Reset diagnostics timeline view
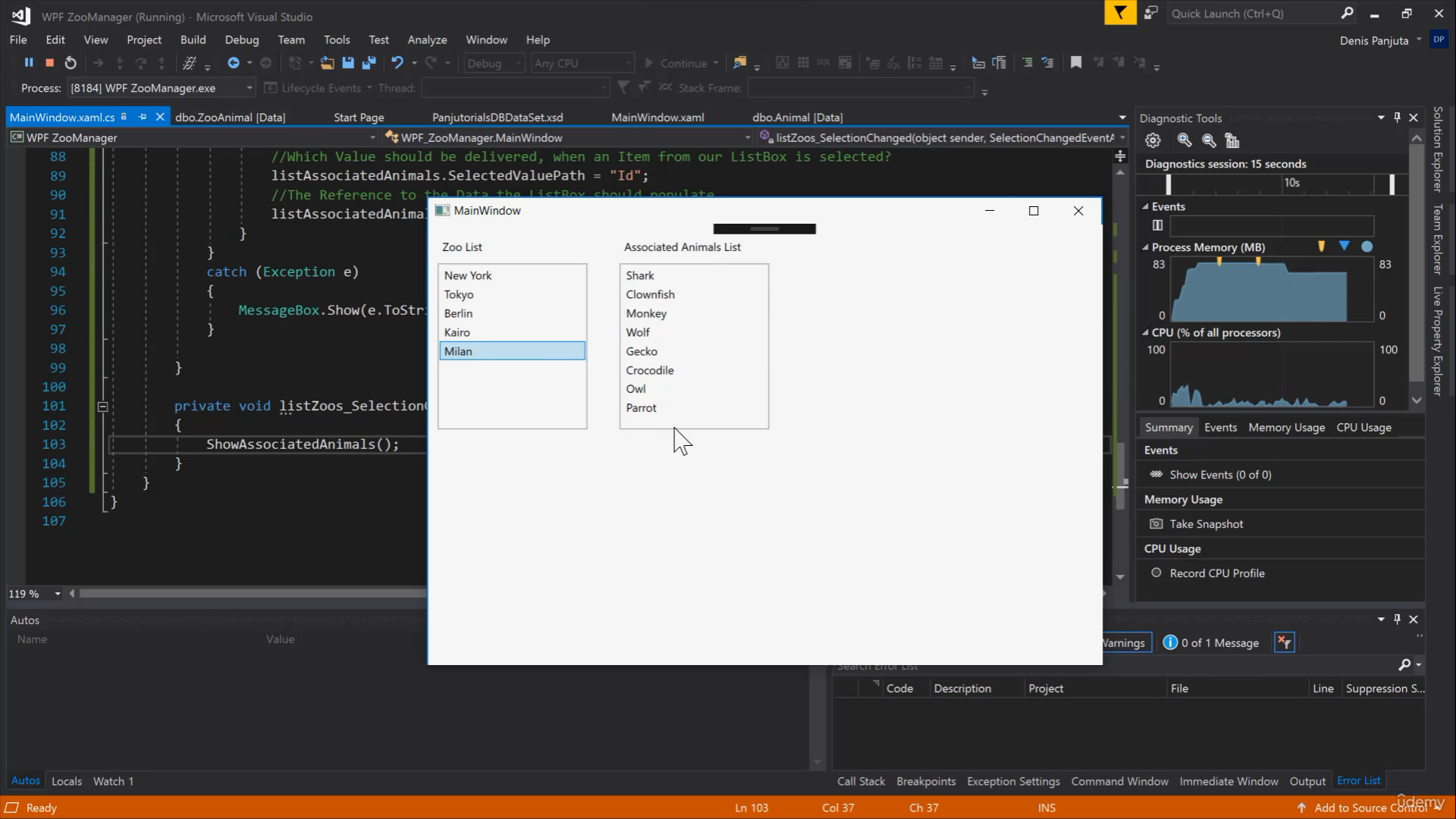Viewport: 1456px width, 819px height. tap(1232, 140)
